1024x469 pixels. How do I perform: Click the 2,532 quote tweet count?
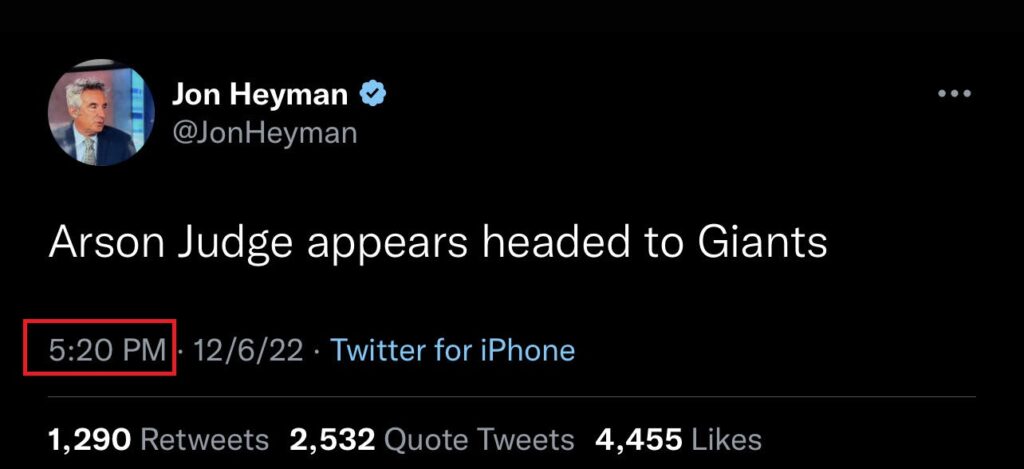click(x=332, y=440)
